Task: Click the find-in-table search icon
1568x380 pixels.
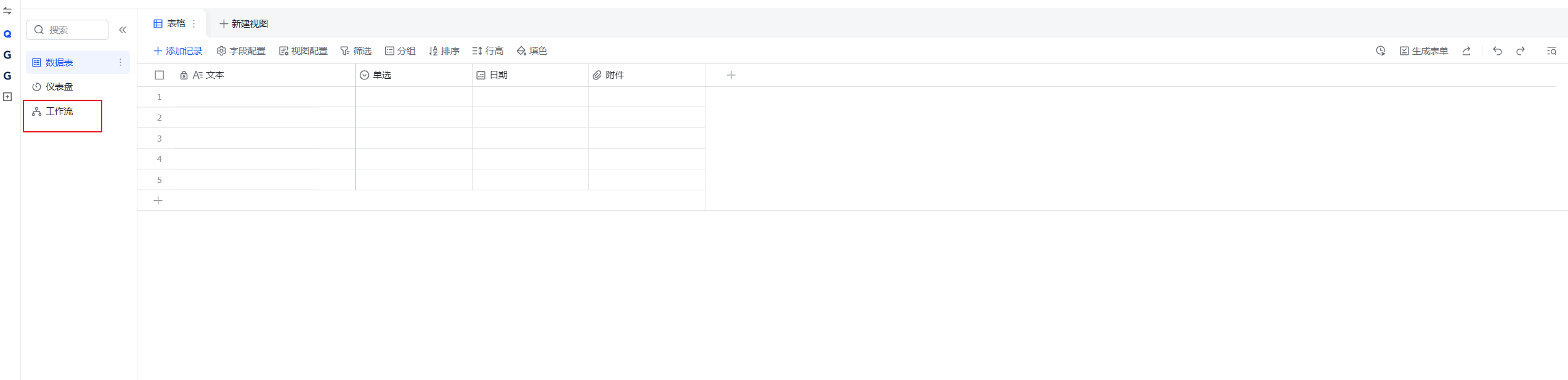Action: tap(1551, 51)
